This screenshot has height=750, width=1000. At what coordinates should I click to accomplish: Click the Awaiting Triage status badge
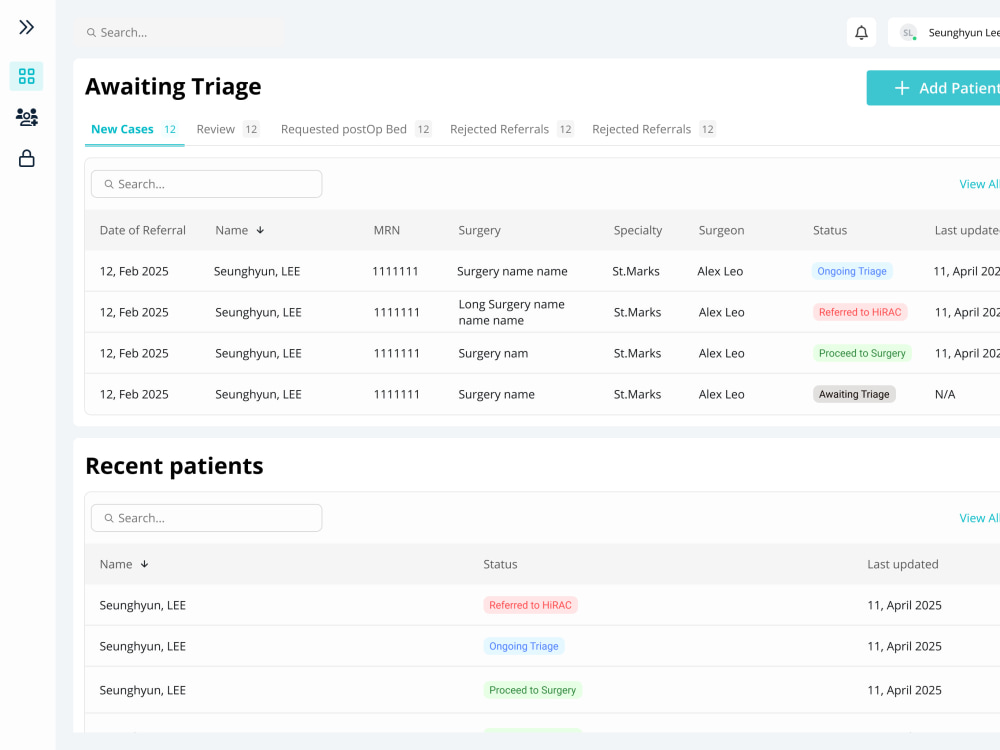coord(854,394)
